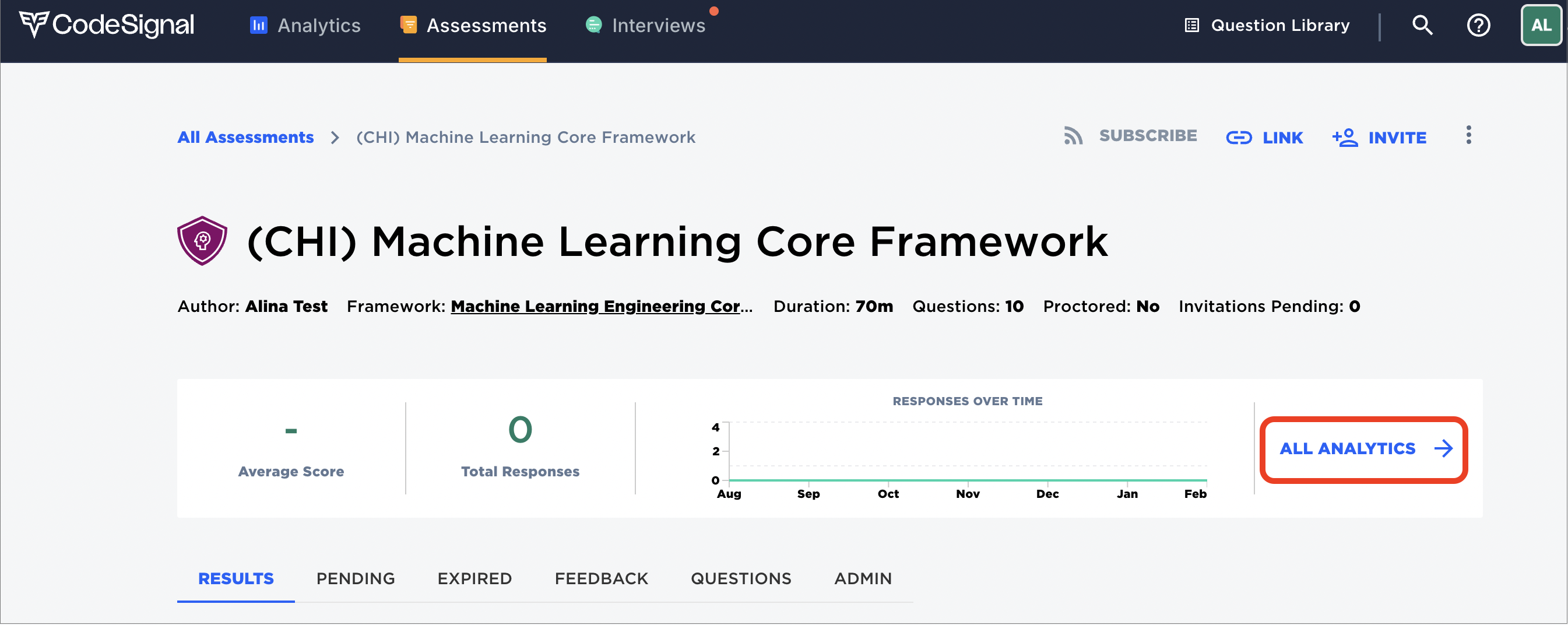Click the search magnifier icon

tap(1422, 26)
